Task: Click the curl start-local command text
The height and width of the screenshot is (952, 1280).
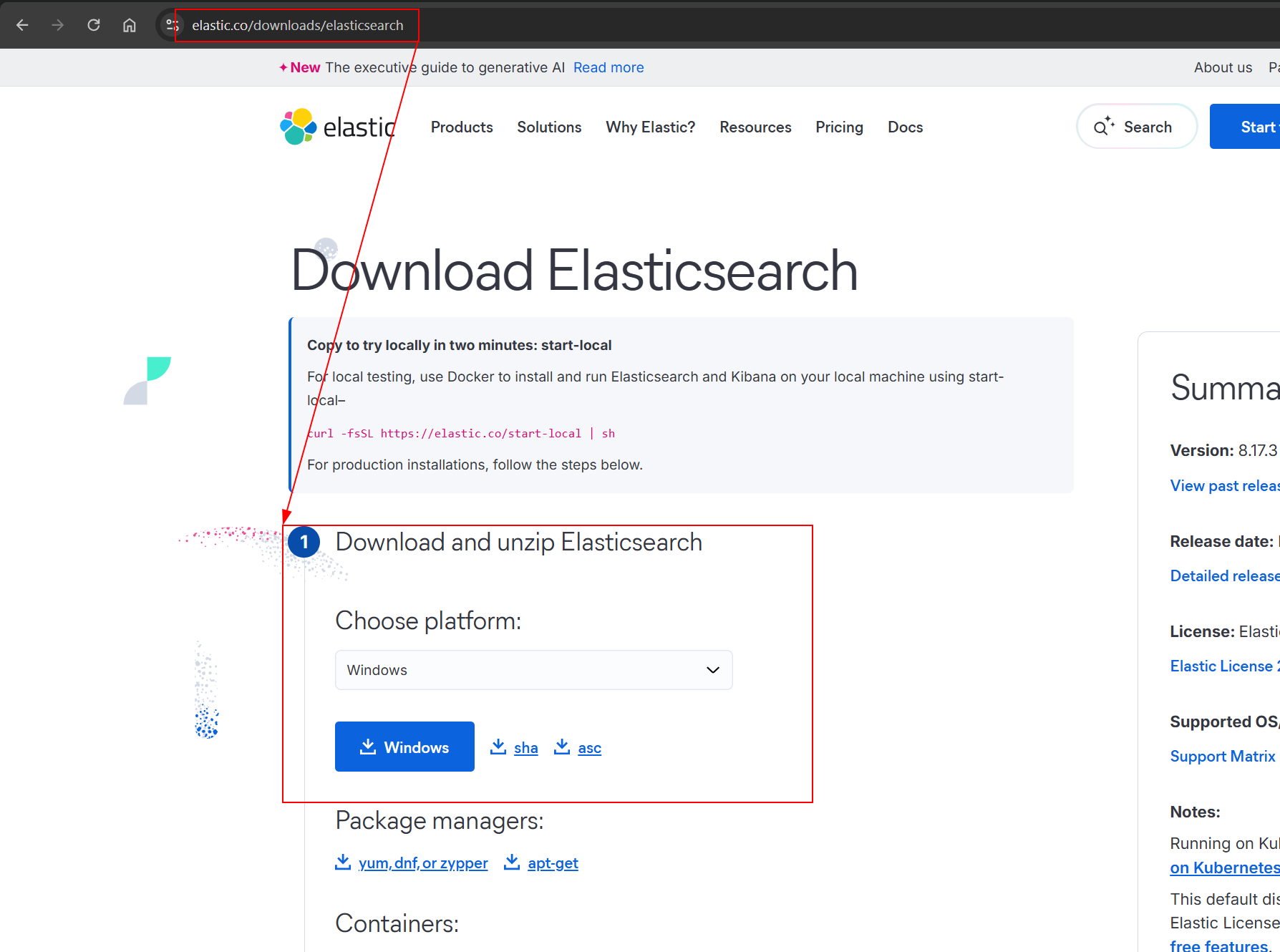Action: [x=461, y=433]
